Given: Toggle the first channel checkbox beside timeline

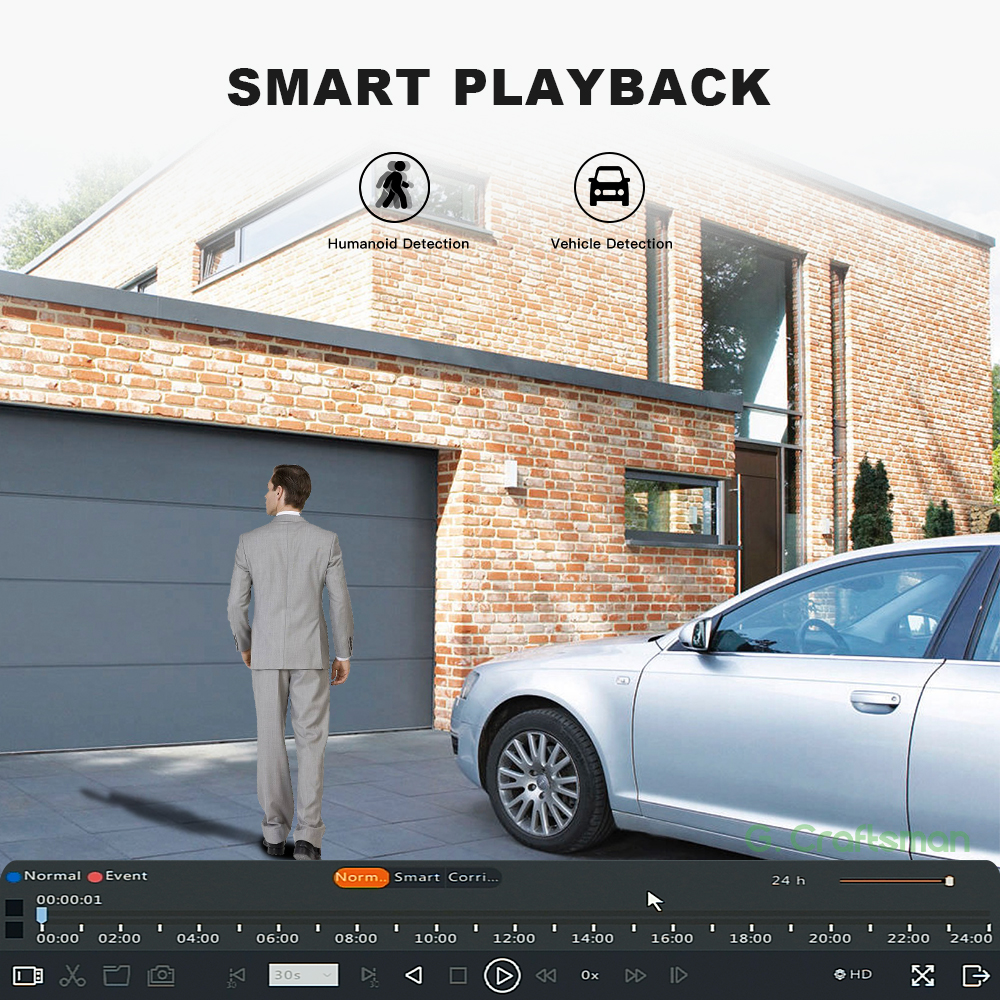Looking at the screenshot, I should point(14,908).
